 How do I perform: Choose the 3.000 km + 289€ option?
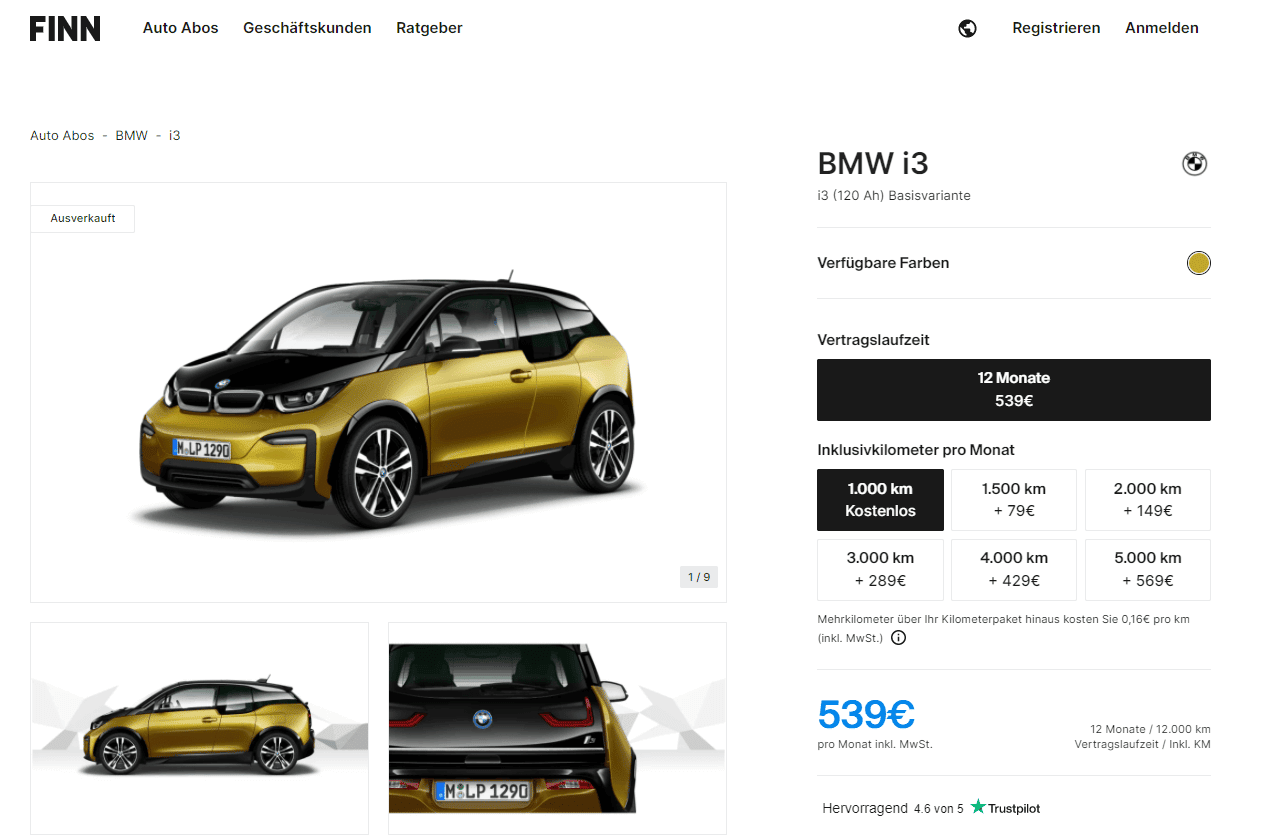[x=880, y=570]
